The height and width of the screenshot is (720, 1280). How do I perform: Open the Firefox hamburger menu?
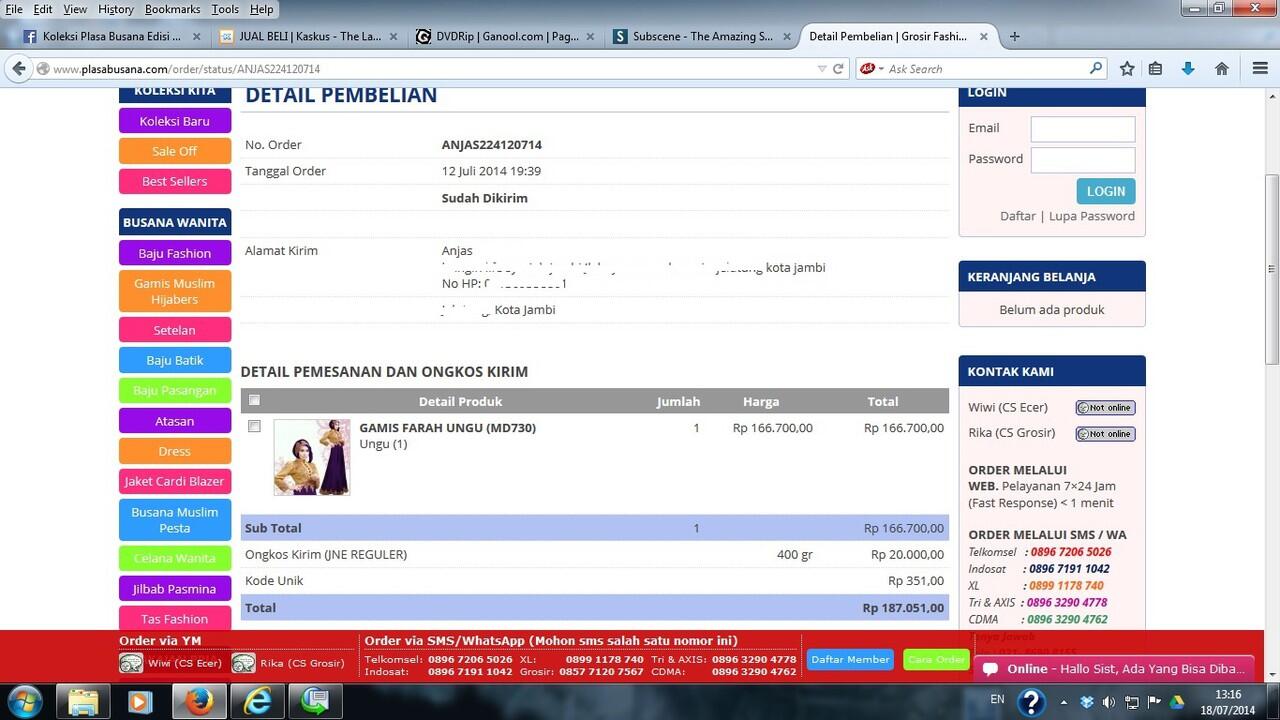tap(1260, 69)
